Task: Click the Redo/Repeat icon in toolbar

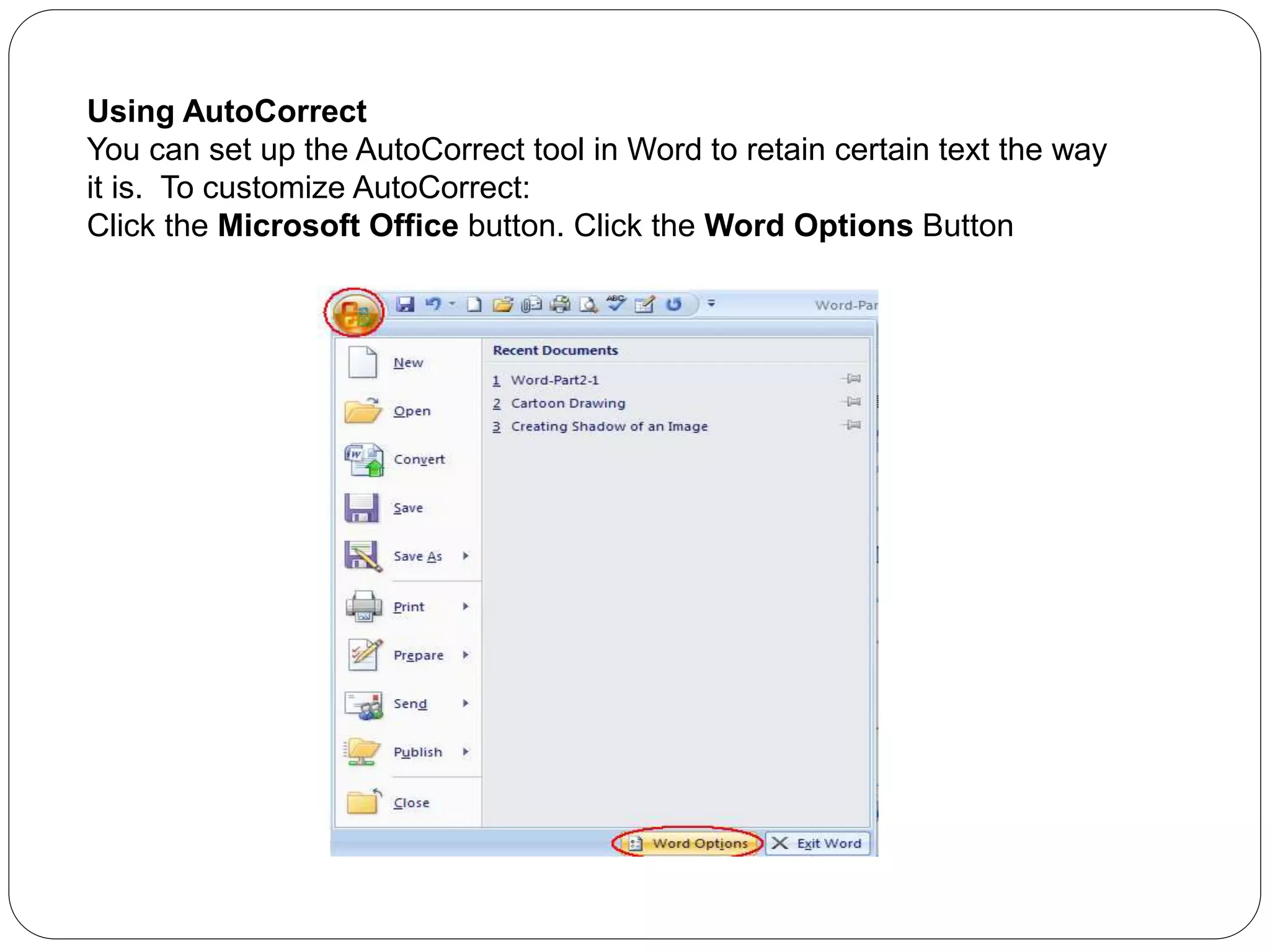Action: click(673, 304)
